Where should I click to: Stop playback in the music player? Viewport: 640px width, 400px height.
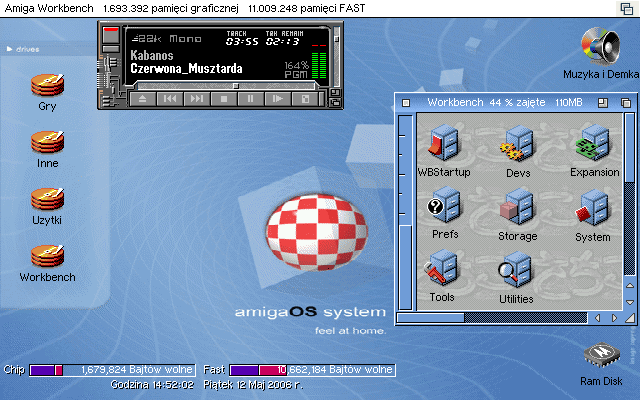[x=224, y=99]
